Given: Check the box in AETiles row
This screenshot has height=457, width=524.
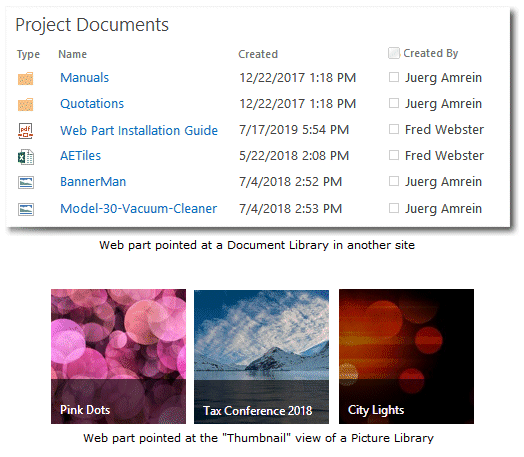Looking at the screenshot, I should point(394,155).
